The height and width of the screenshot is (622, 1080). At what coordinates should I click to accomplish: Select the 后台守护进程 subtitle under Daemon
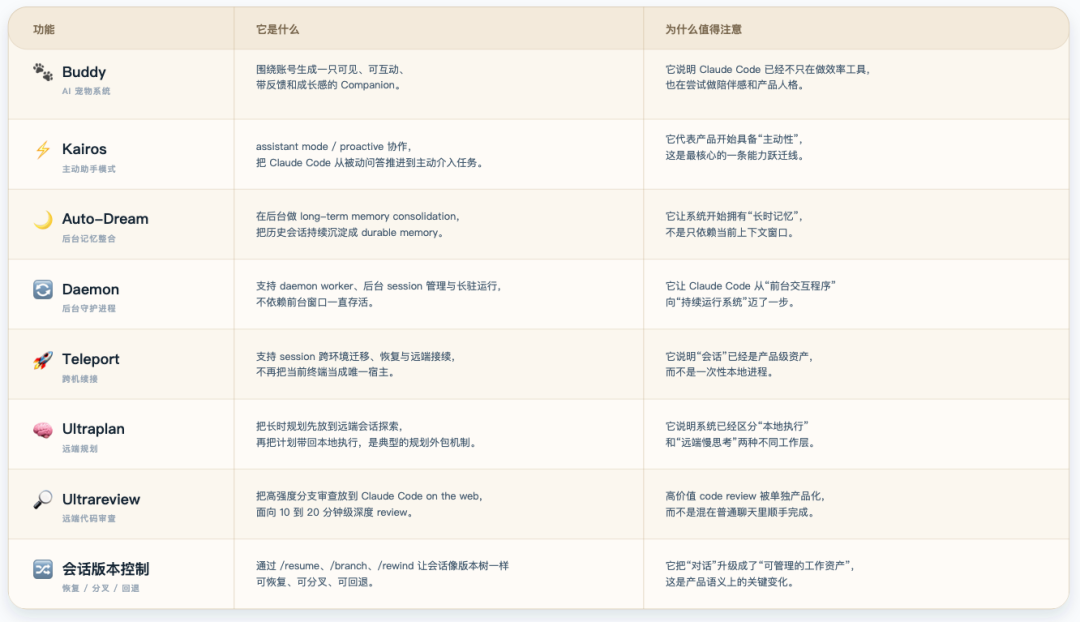89,308
